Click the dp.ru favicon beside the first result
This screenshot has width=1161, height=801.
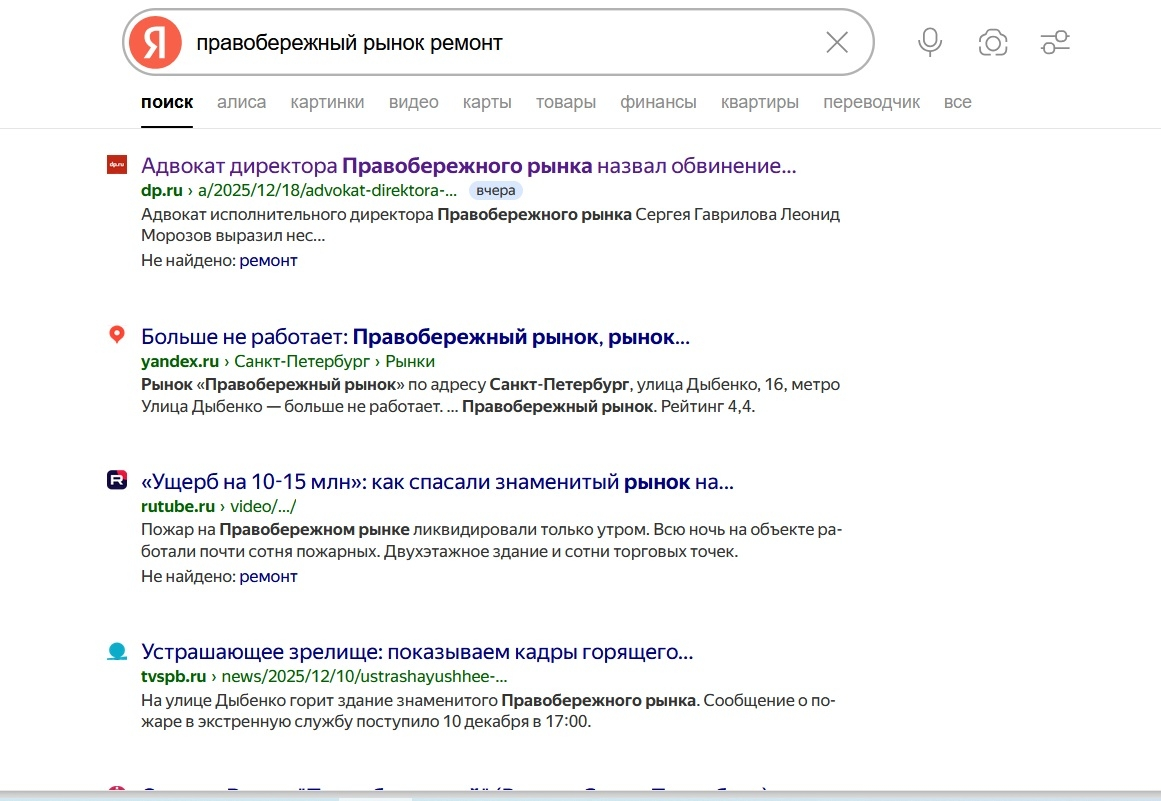117,164
